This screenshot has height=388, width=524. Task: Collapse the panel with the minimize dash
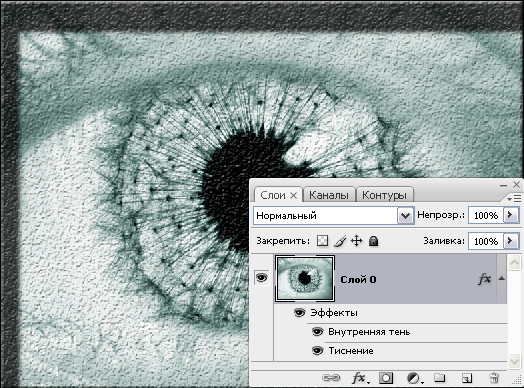503,185
